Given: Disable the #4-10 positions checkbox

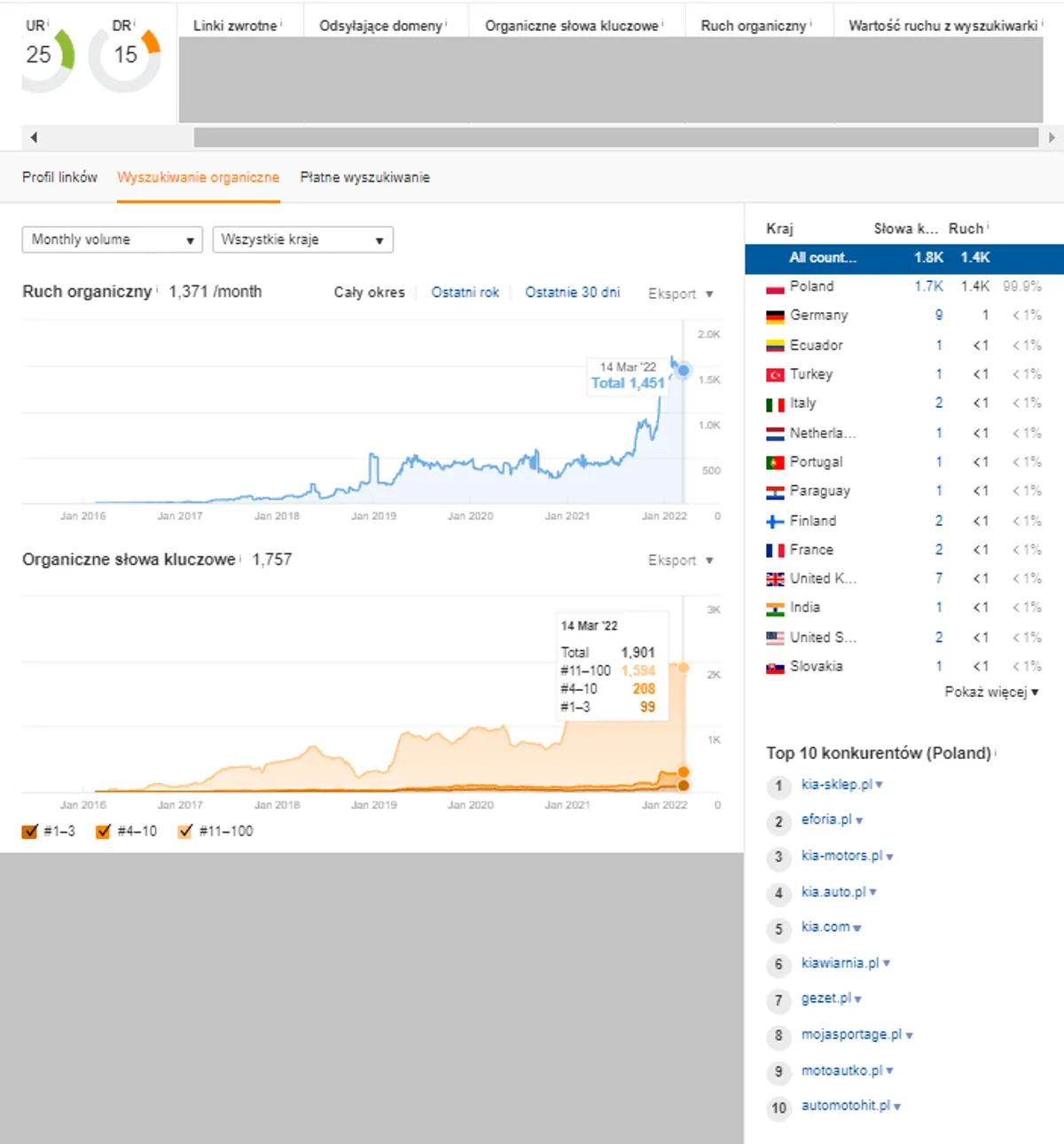Looking at the screenshot, I should [x=102, y=831].
